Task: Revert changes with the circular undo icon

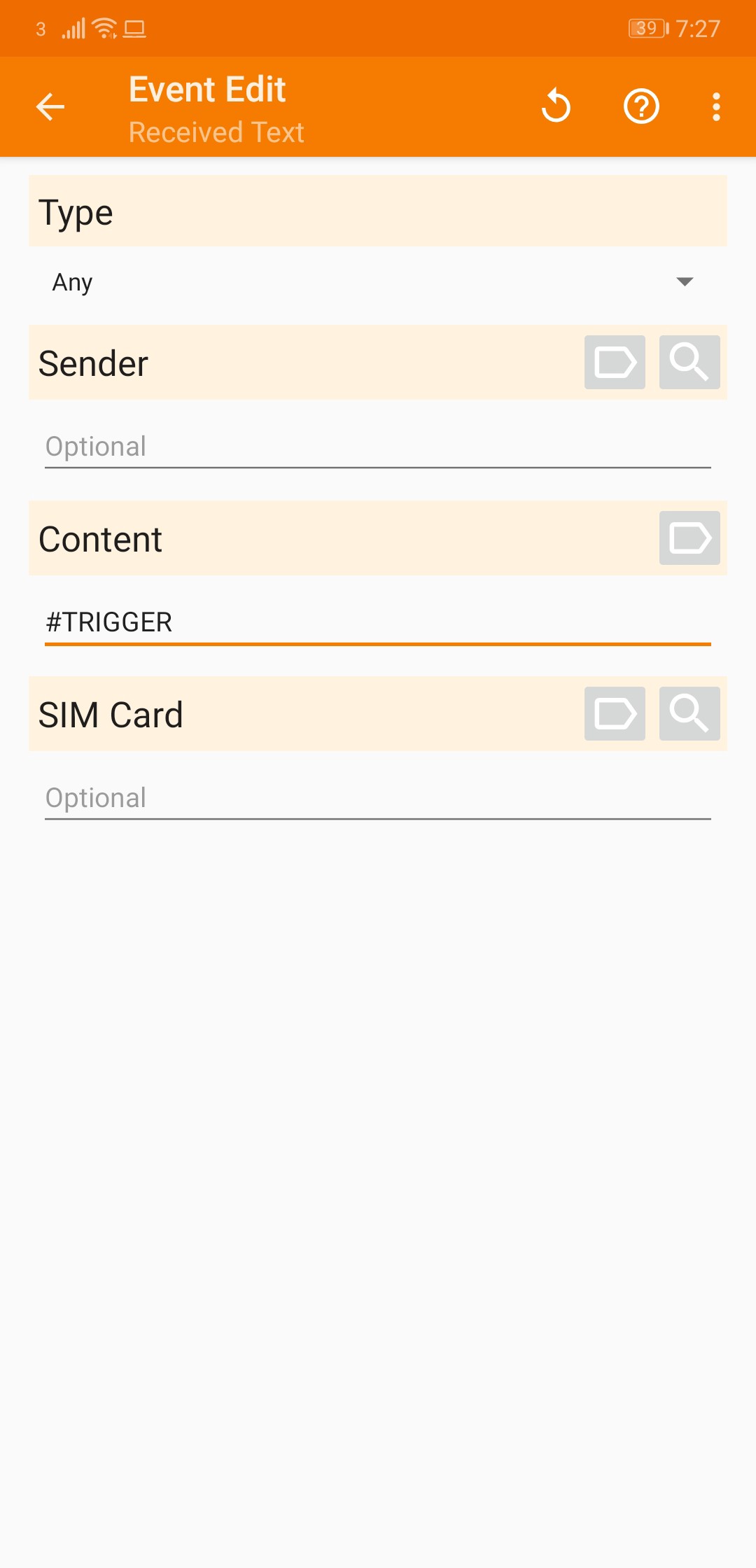Action: (556, 107)
